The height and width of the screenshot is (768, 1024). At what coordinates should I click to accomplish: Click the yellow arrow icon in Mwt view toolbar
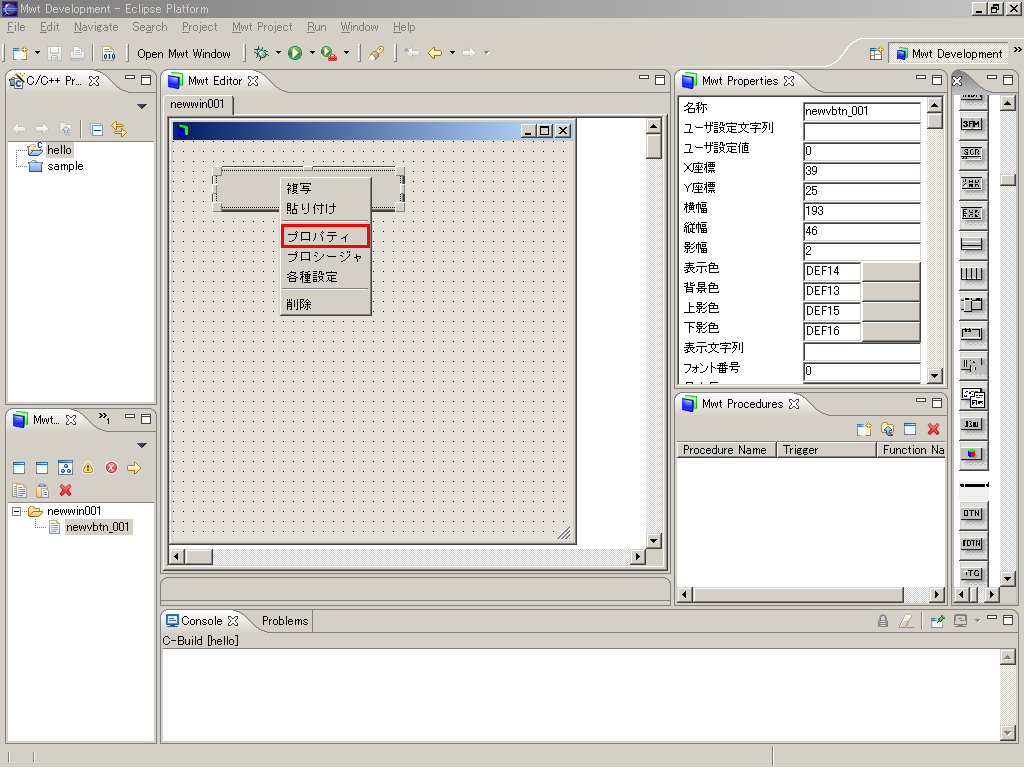point(134,468)
